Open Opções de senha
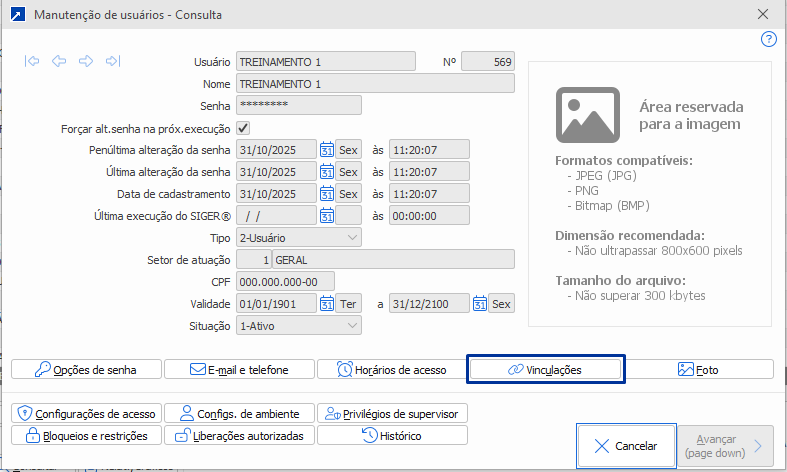Viewport: 787px width, 472px height. coord(85,369)
